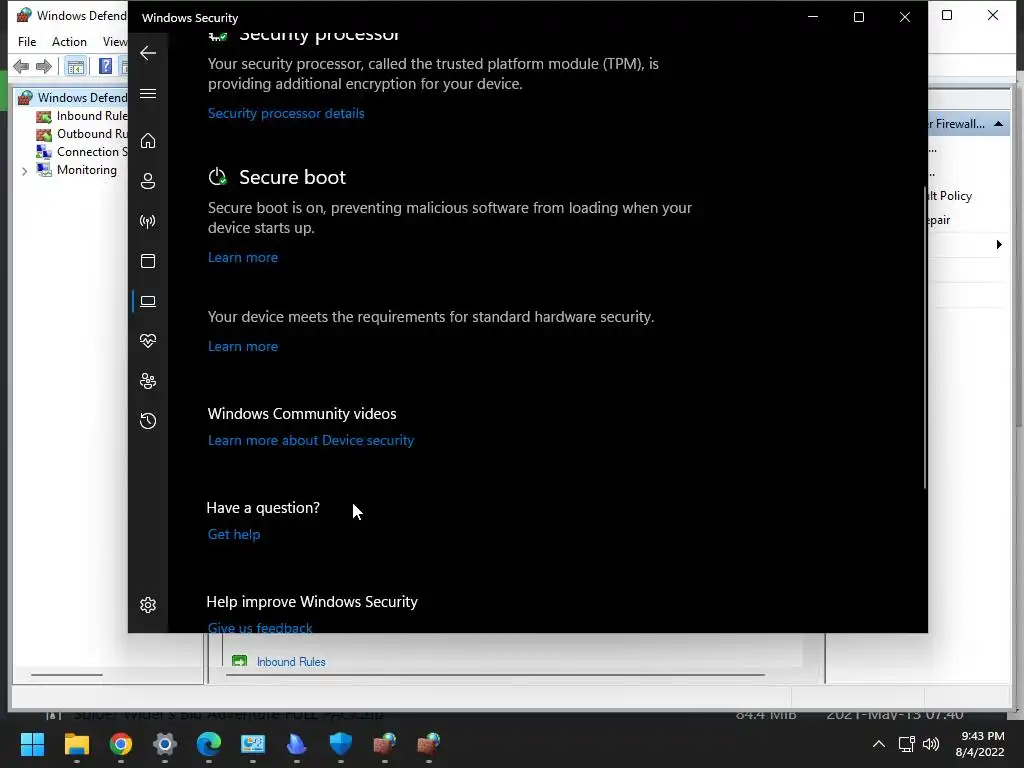Switch to second Firewall brick icon in taskbar
Screen dimensions: 1024x768
click(x=428, y=744)
